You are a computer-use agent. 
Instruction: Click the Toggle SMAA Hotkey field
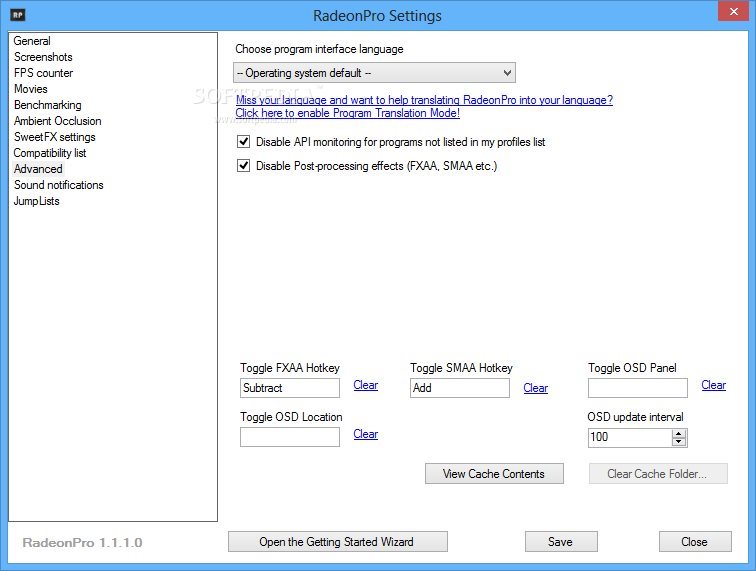pos(459,388)
